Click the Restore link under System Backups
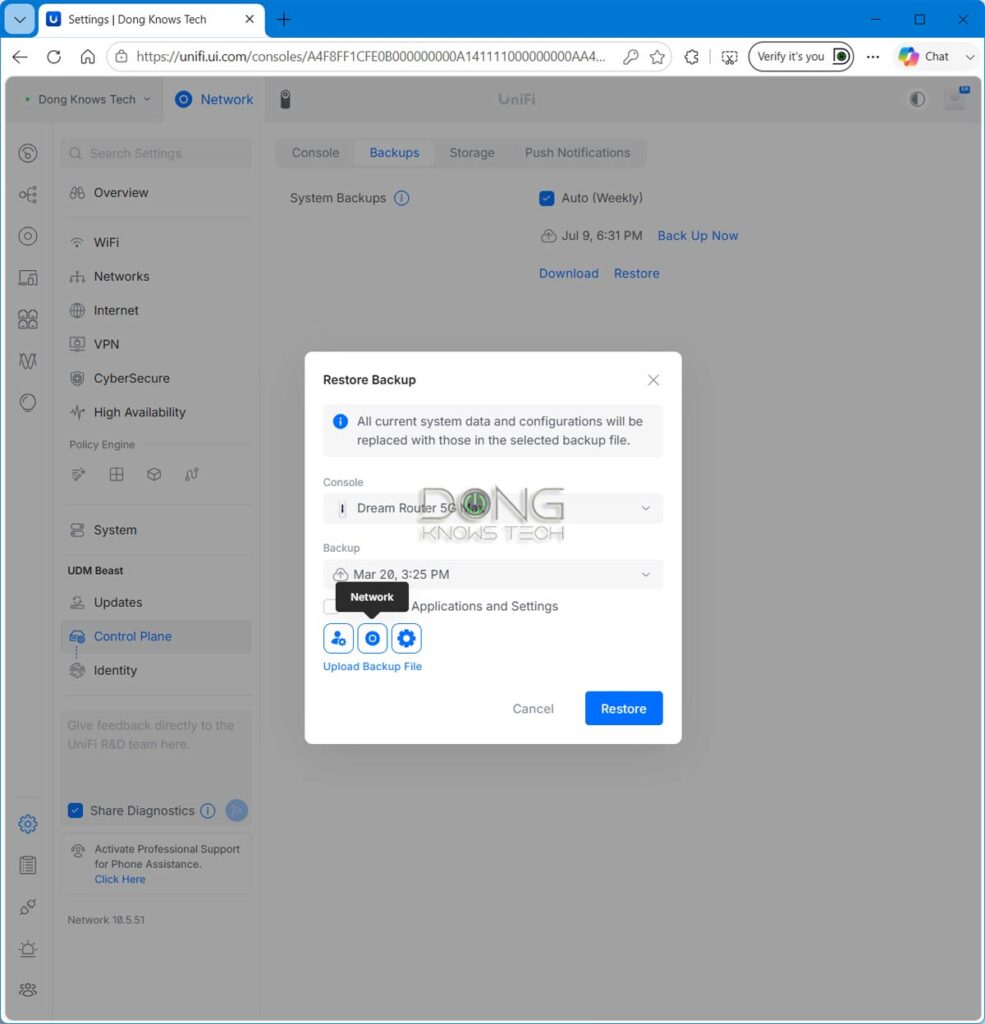Screen dimensions: 985x1024 [x=636, y=274]
